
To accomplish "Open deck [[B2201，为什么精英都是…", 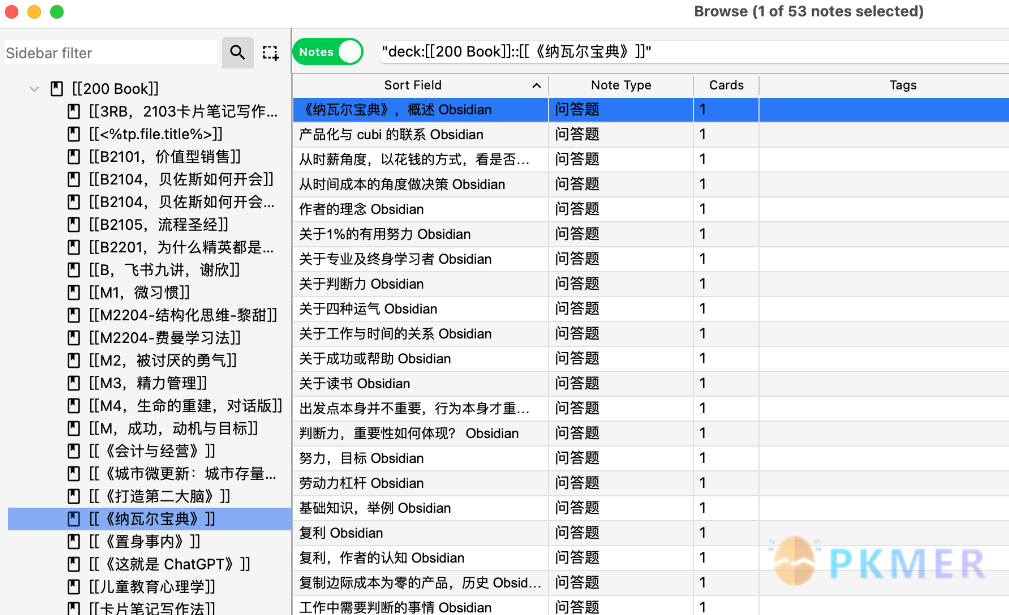I will (x=181, y=247).
